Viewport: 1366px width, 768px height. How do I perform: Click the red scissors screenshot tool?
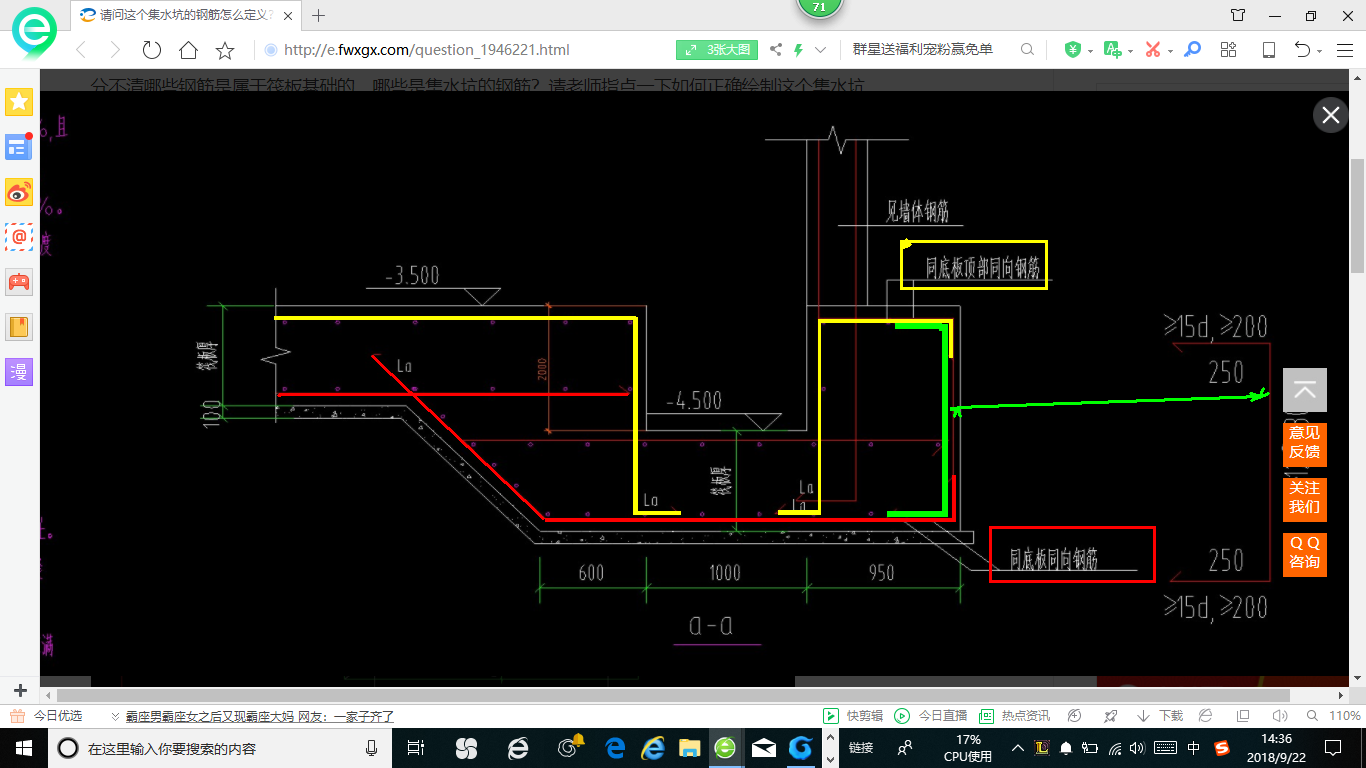1153,49
